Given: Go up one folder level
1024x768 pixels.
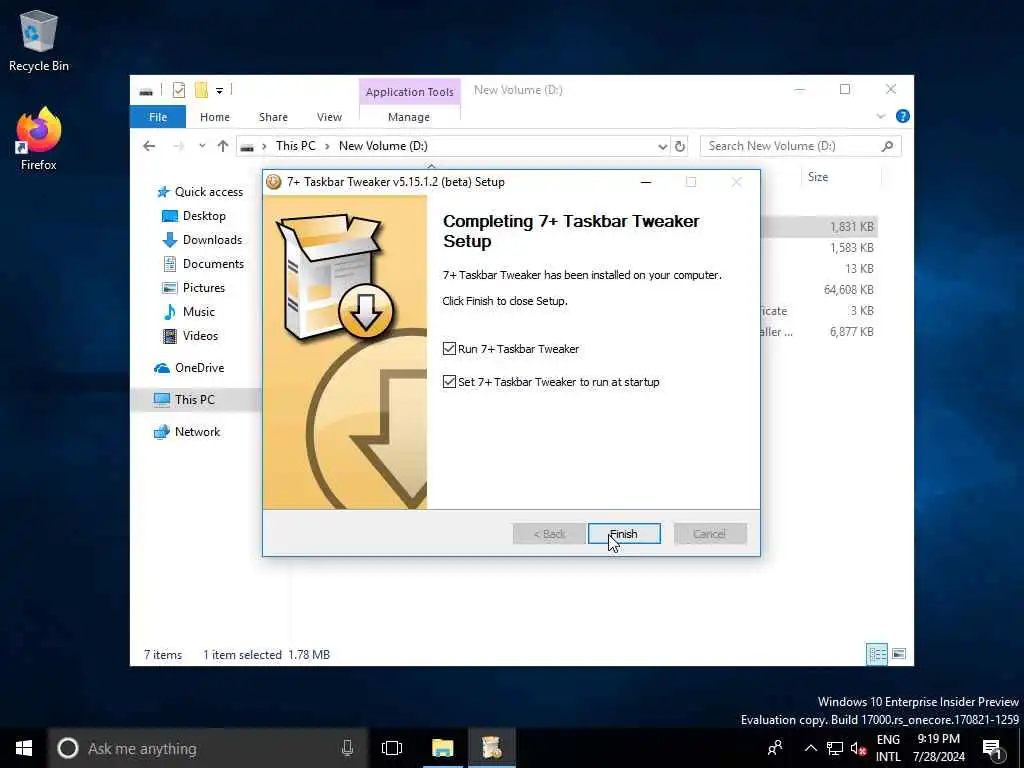Looking at the screenshot, I should tap(223, 146).
